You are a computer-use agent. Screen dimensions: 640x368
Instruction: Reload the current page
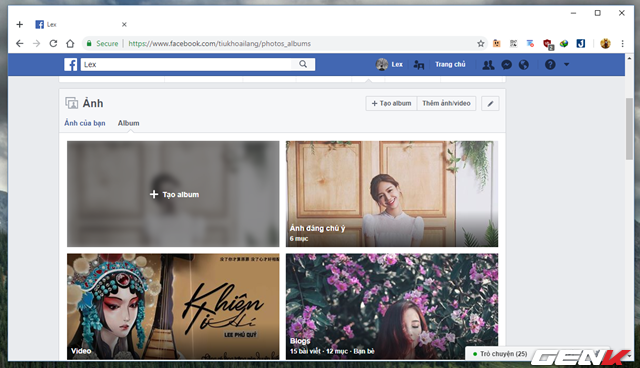(x=53, y=43)
